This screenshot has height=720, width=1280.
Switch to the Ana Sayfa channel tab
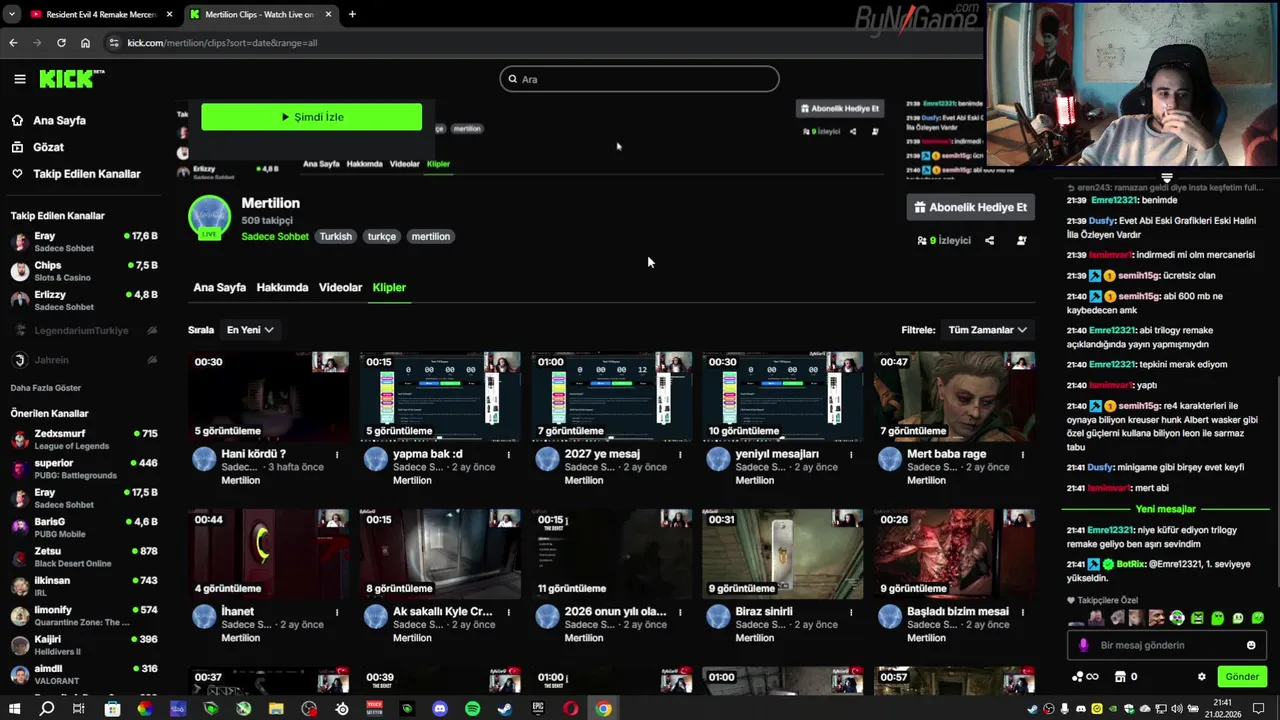point(219,288)
